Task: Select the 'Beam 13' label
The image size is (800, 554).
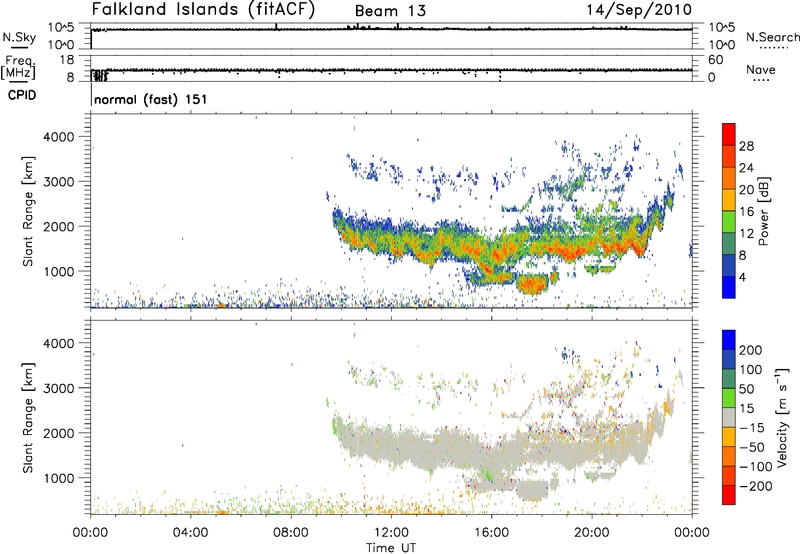Action: [390, 11]
